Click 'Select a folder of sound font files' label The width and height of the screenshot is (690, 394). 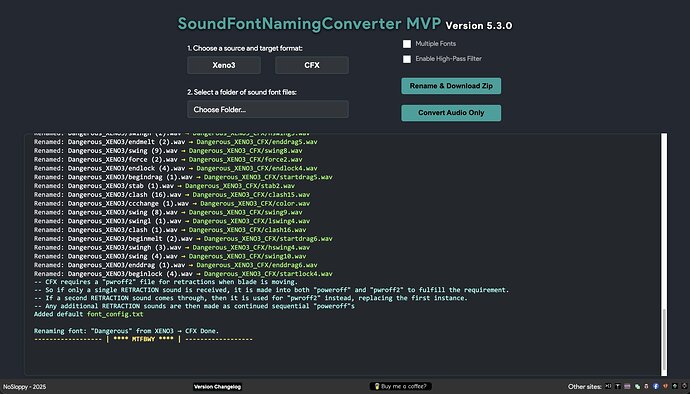click(242, 92)
